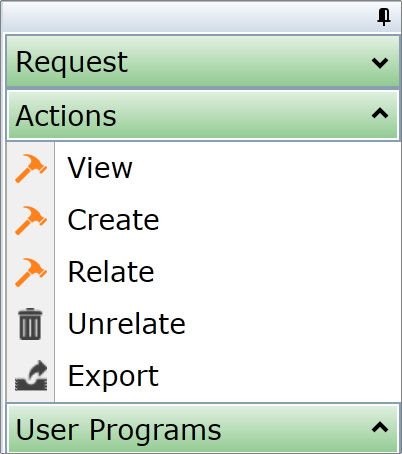Click blank area right of Export row
Viewport: 402px width, 454px height.
point(280,376)
